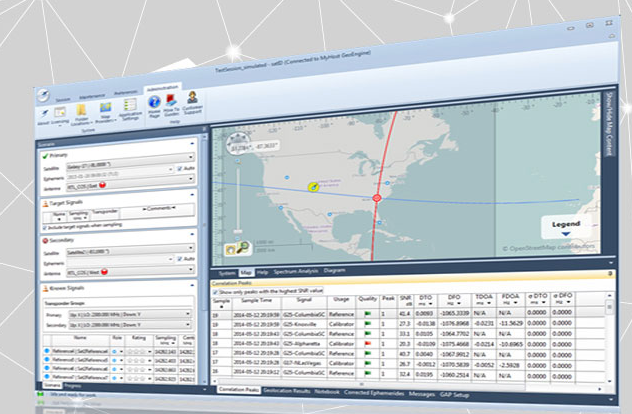Viewport: 632px width, 414px height.
Task: Click the Customer Support icon
Action: click(x=192, y=98)
